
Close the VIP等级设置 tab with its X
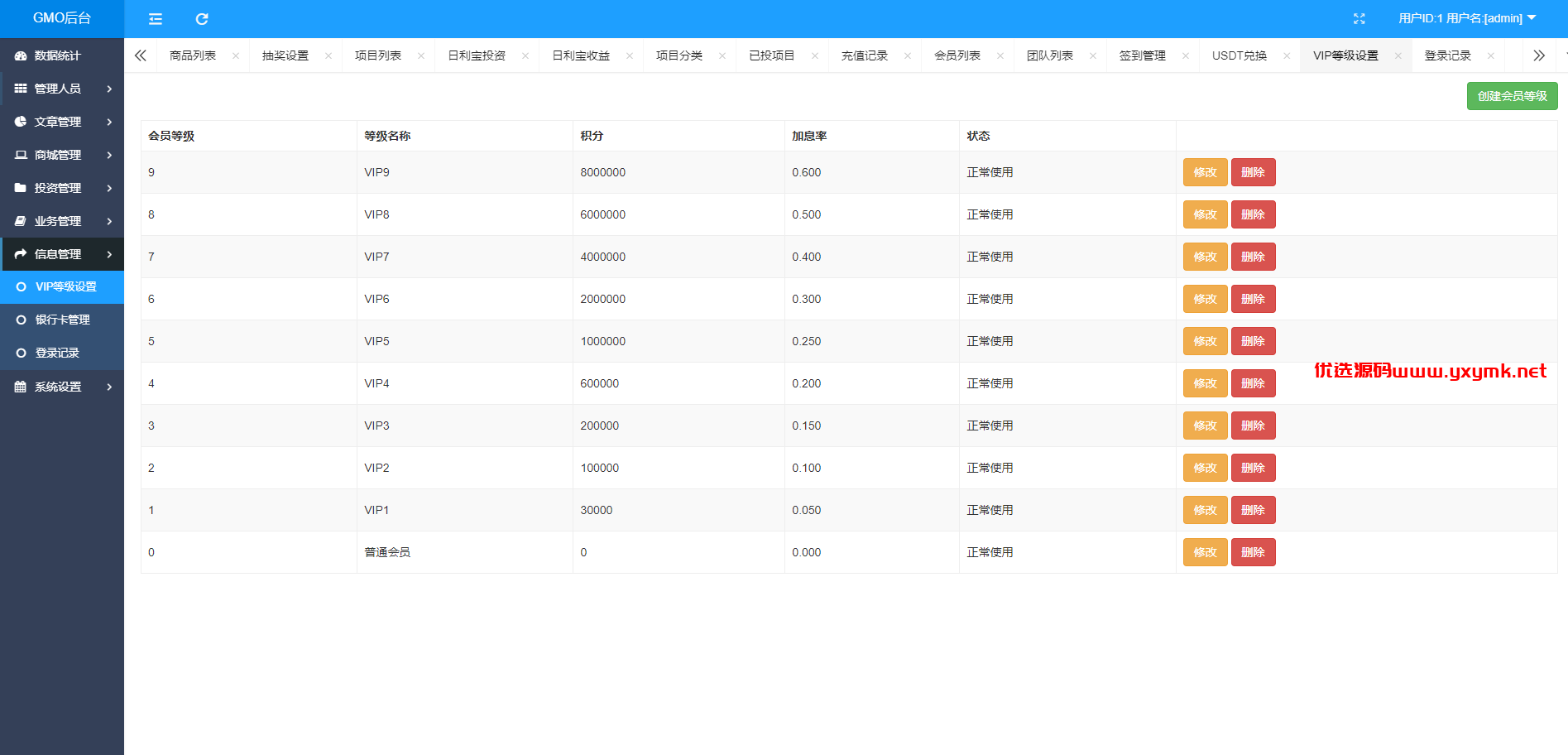pyautogui.click(x=1398, y=55)
